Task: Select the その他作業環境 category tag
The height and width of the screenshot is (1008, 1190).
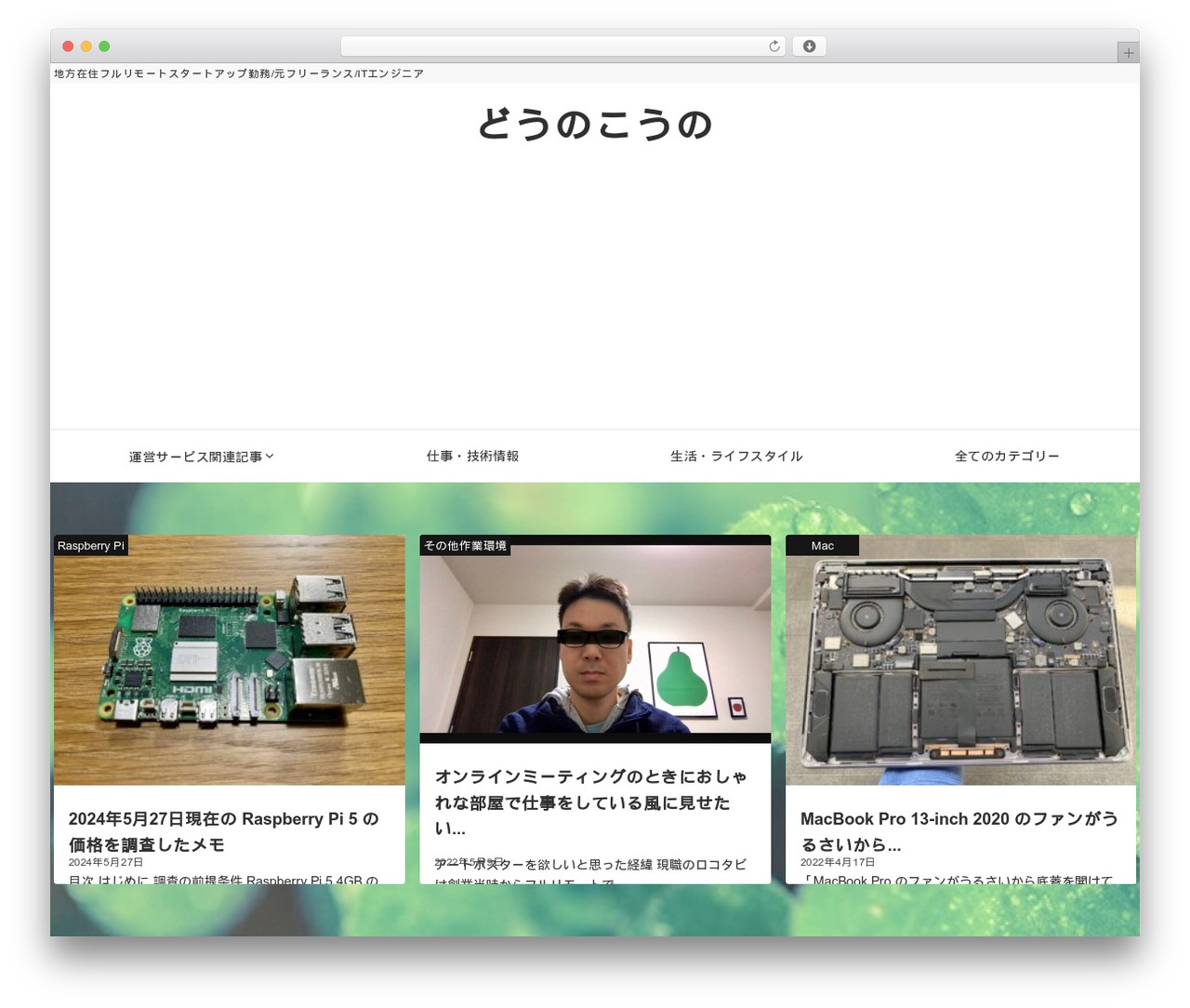Action: [x=465, y=546]
